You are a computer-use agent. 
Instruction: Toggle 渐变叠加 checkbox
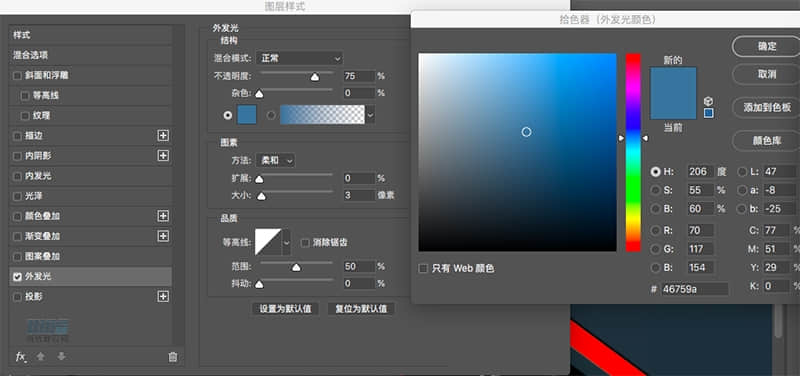(17, 236)
